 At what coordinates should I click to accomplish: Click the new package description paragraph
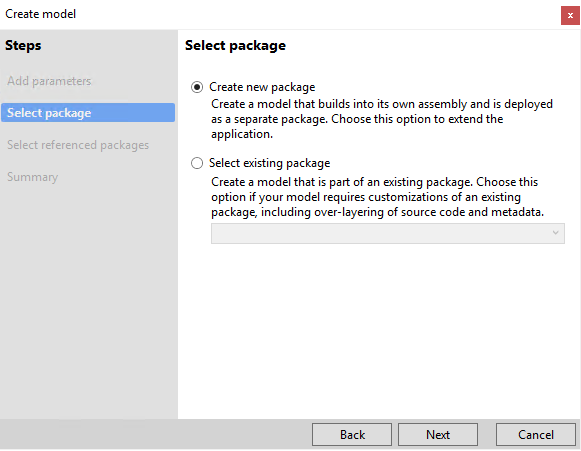[382, 119]
